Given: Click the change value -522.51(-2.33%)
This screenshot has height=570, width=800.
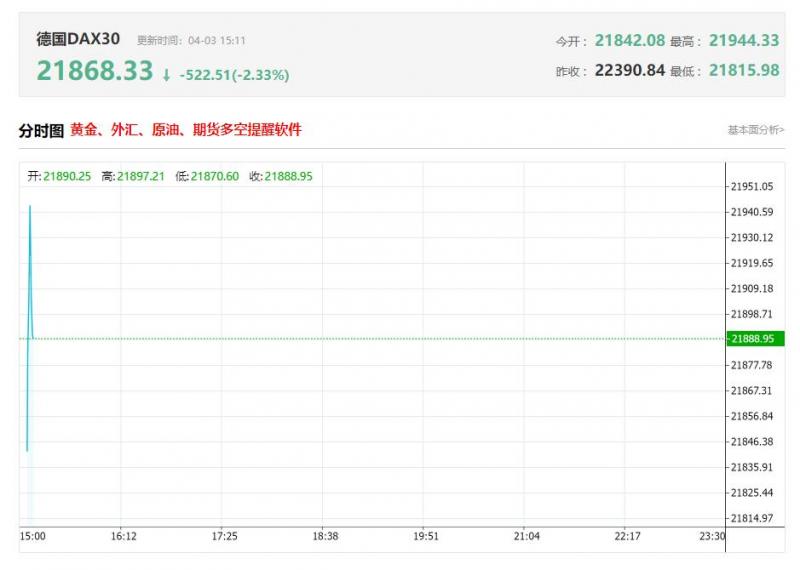Looking at the screenshot, I should tap(234, 75).
